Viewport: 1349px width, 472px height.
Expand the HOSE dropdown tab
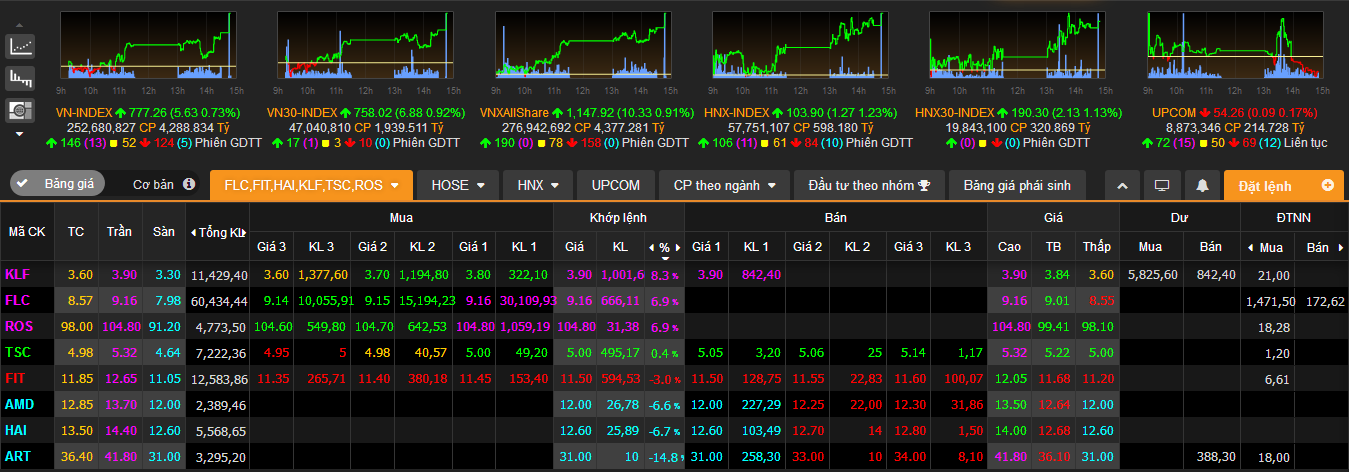pos(458,185)
